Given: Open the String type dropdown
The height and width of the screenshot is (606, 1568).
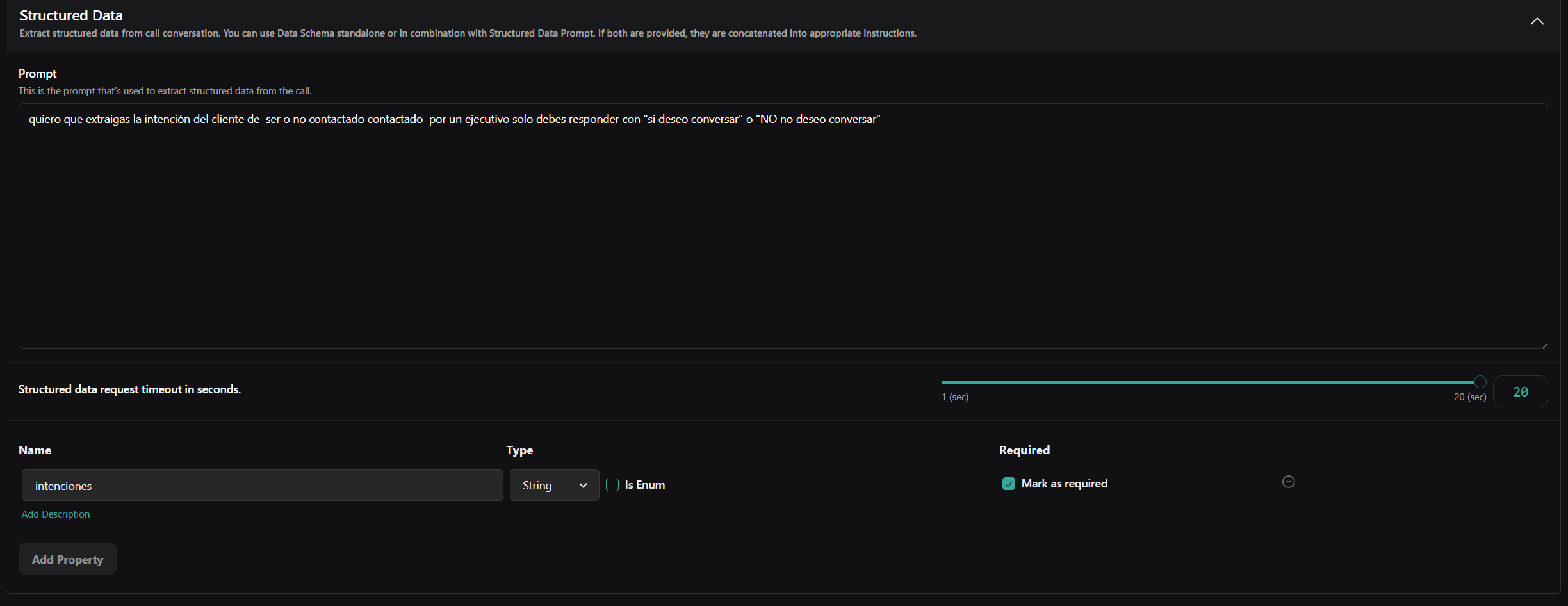Looking at the screenshot, I should [x=555, y=485].
